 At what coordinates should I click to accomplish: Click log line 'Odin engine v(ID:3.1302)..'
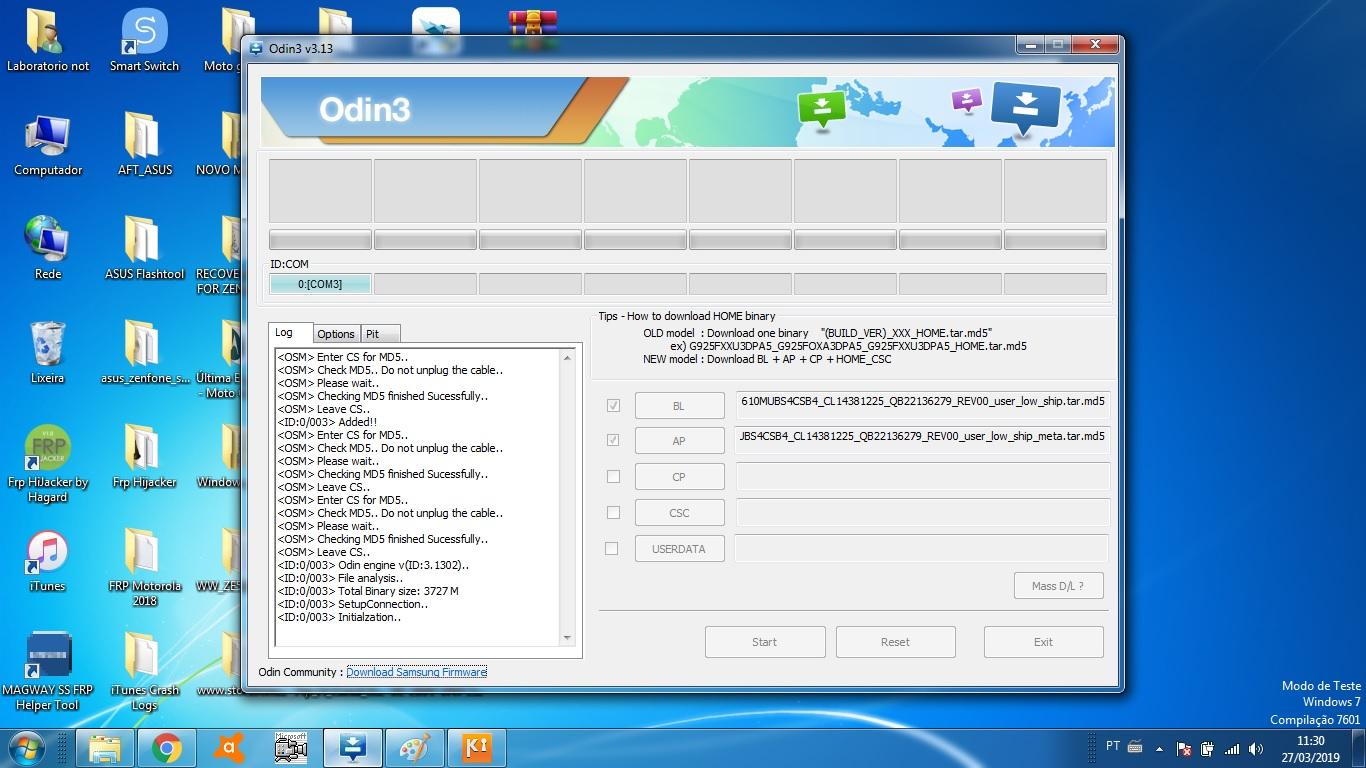(x=373, y=565)
